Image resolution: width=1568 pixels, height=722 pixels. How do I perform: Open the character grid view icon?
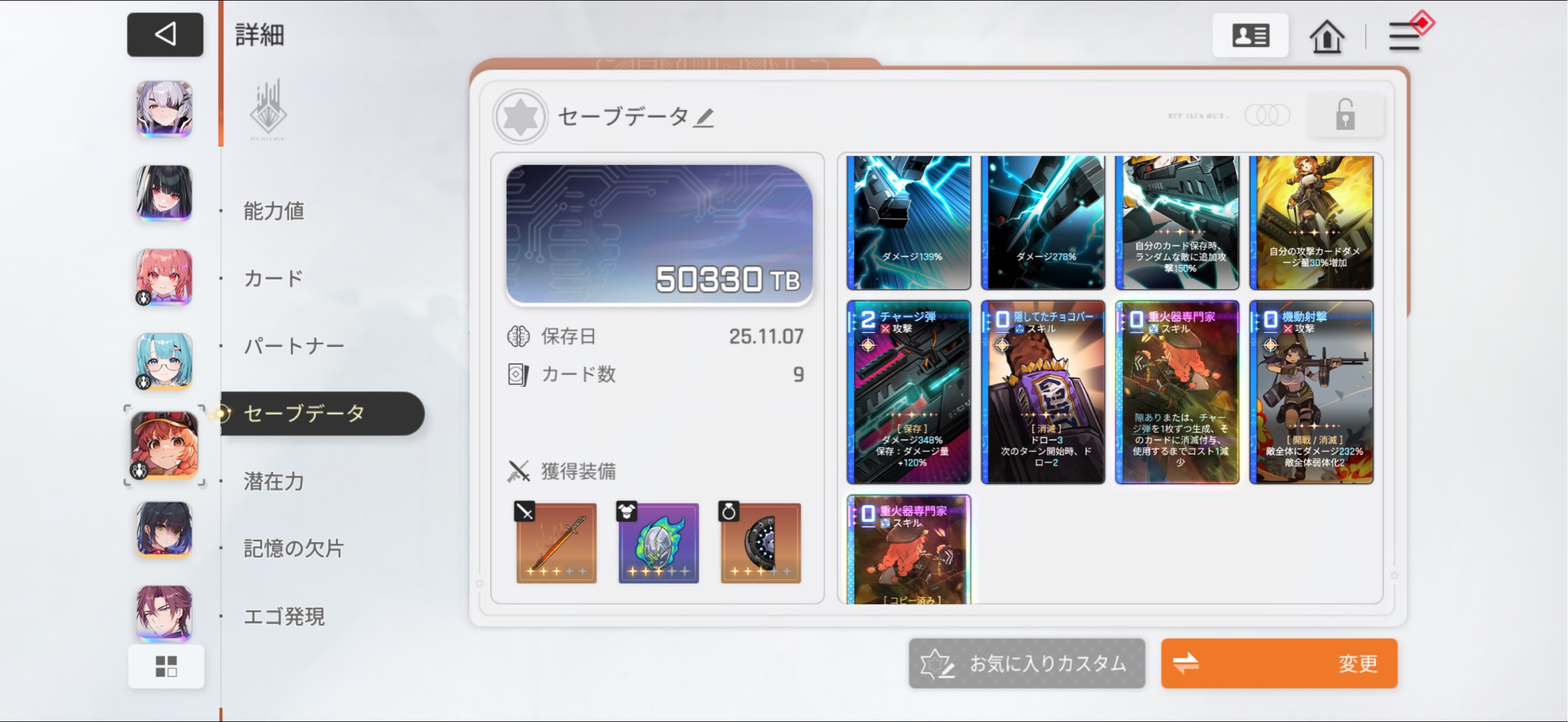(166, 666)
